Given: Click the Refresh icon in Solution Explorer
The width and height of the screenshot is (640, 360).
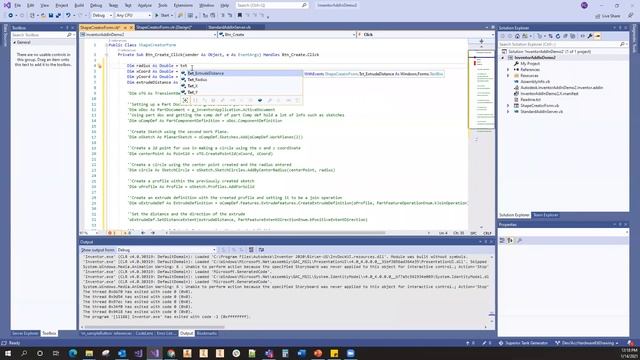Looking at the screenshot, I should point(558,36).
